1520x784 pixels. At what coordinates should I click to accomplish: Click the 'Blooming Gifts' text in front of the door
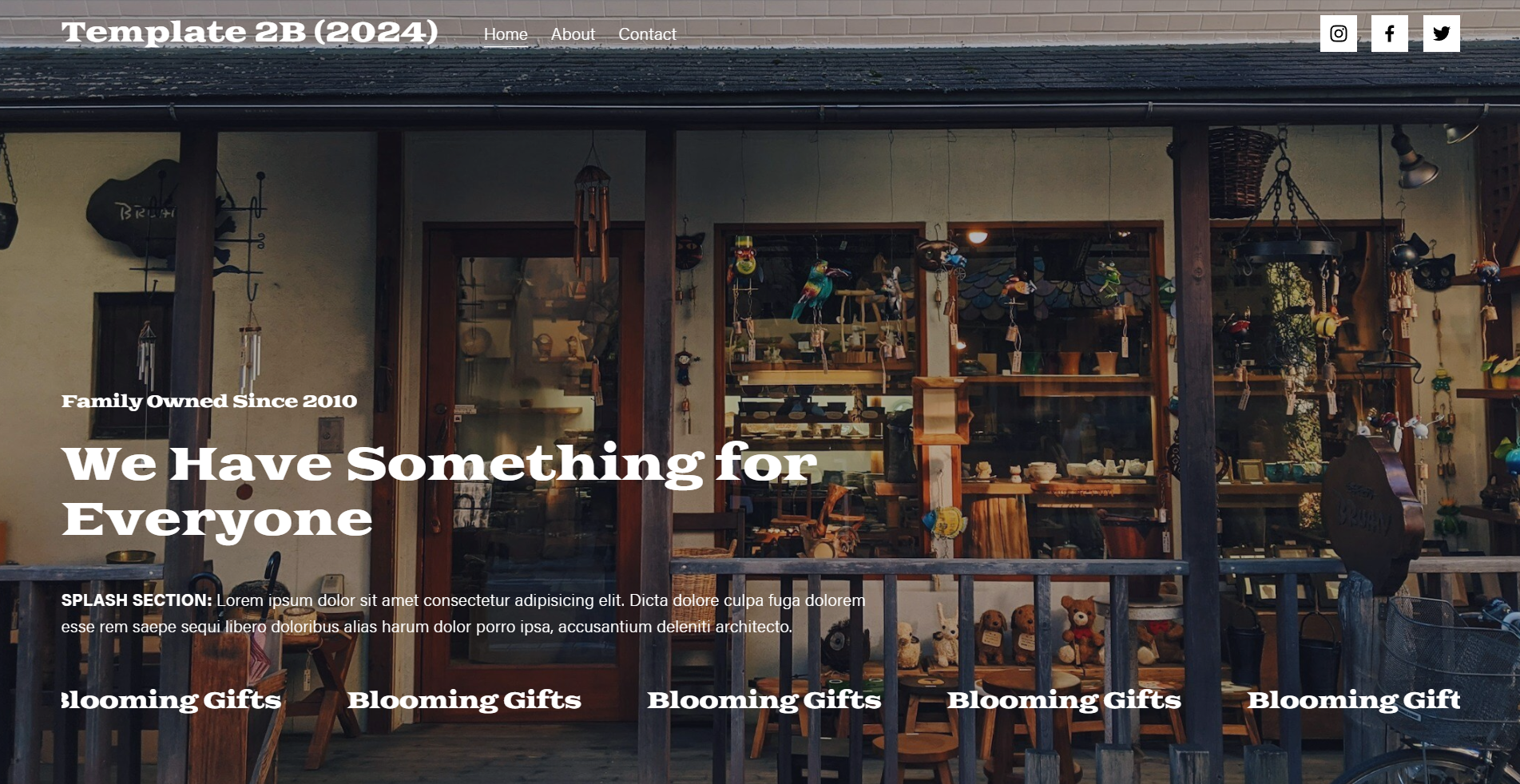pos(464,700)
